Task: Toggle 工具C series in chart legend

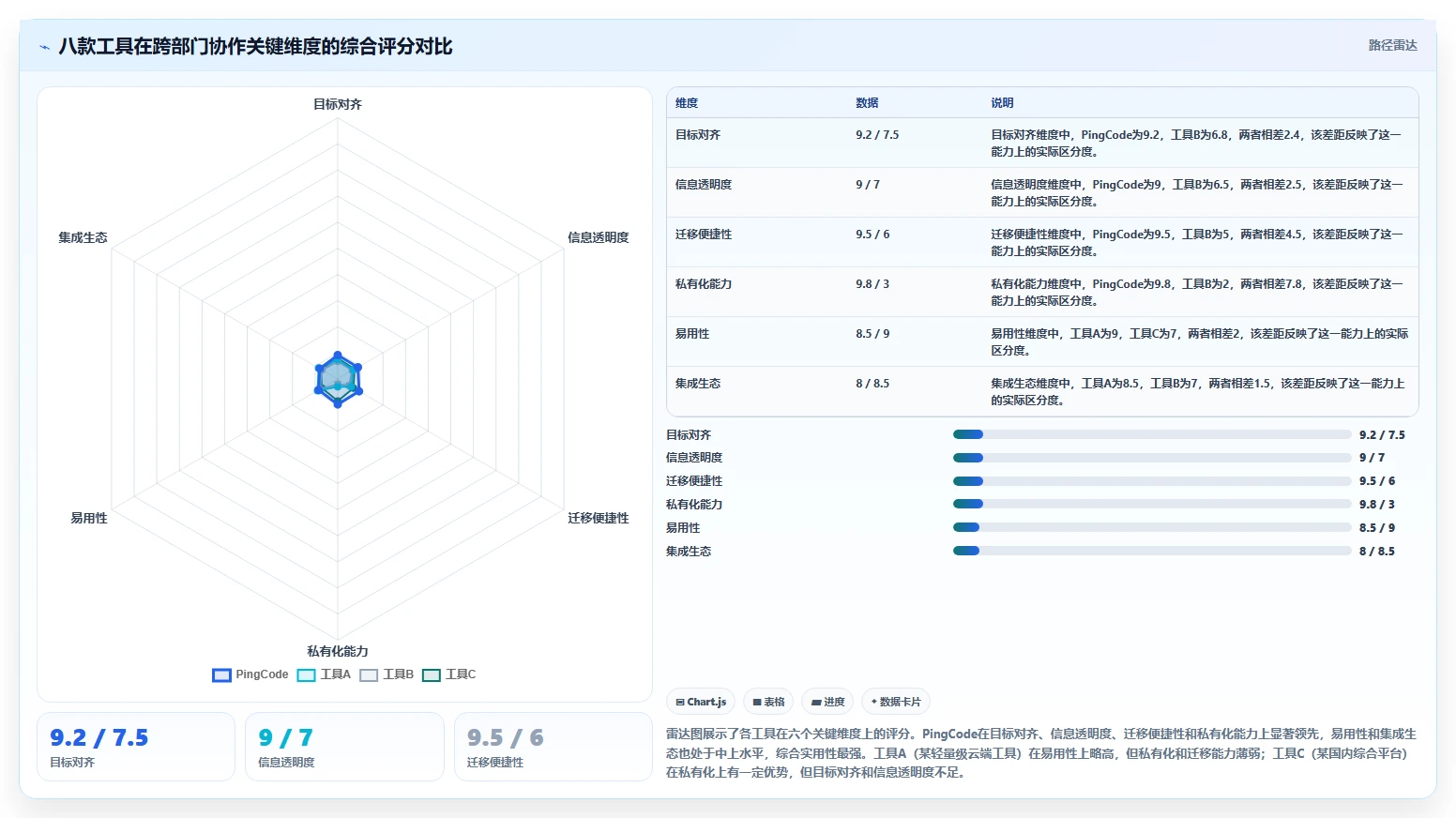Action: click(449, 674)
